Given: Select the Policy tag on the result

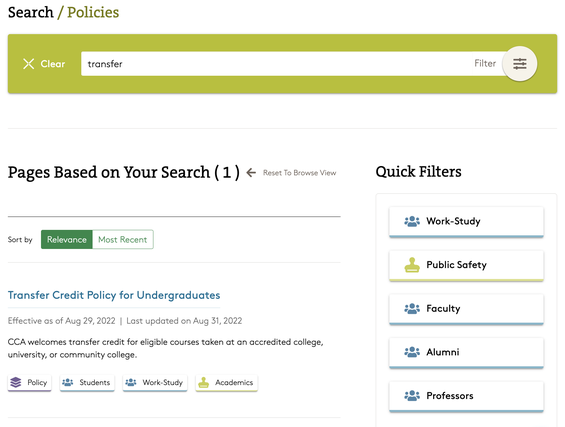Looking at the screenshot, I should (30, 383).
